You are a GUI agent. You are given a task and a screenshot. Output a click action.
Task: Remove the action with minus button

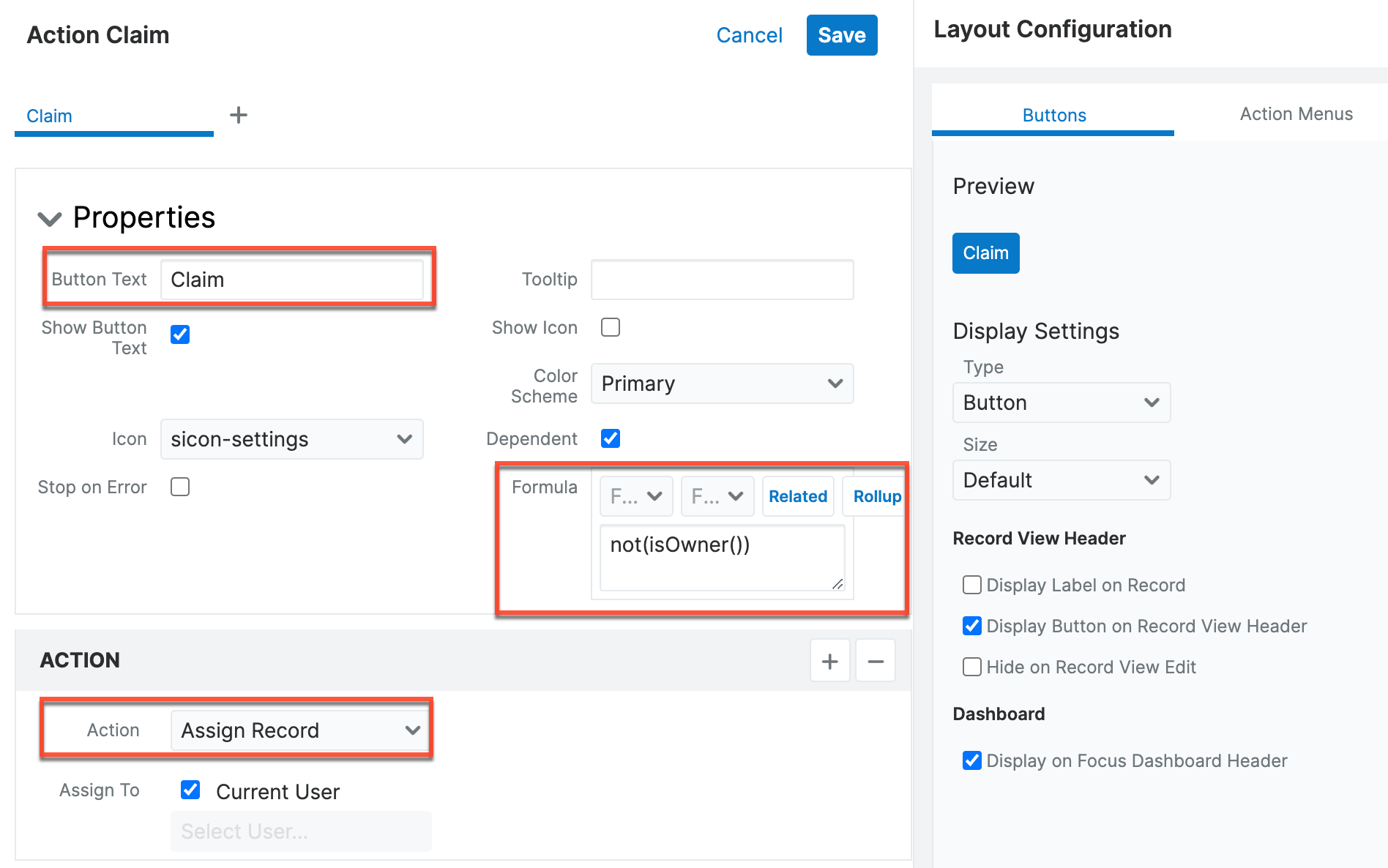875,661
